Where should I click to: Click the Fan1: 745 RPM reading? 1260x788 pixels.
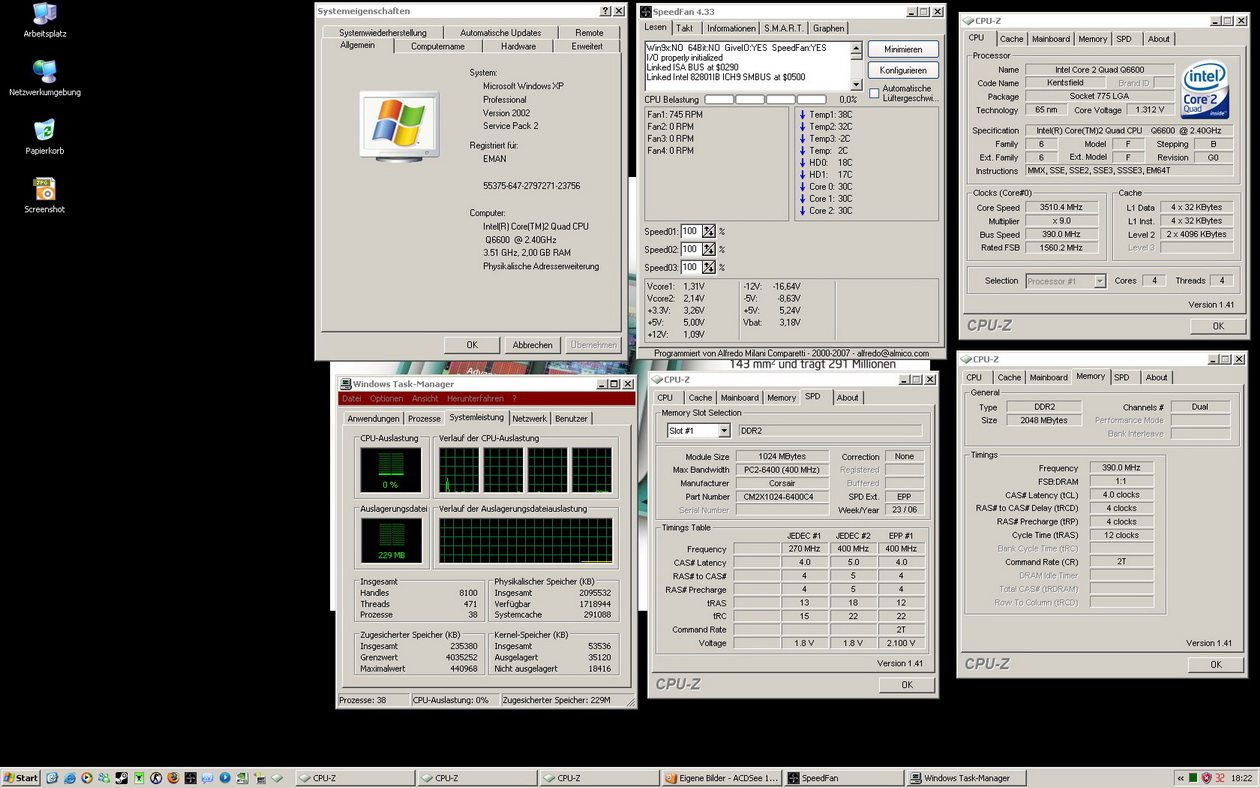(675, 115)
